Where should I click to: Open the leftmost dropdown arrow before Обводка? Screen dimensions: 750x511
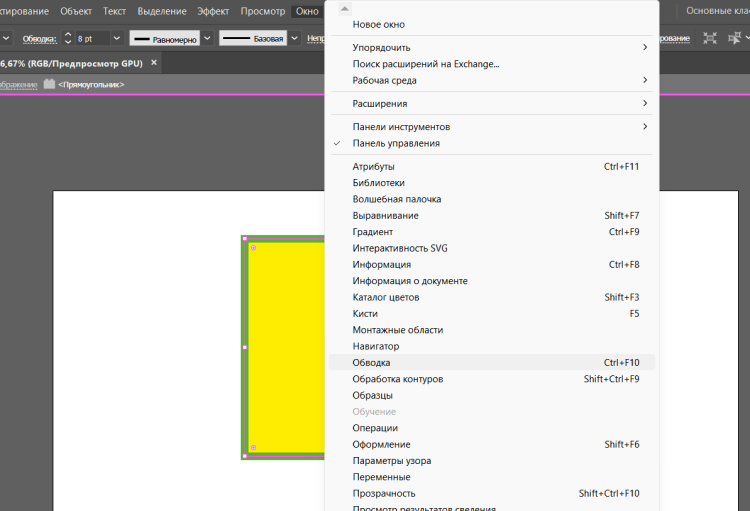coord(6,38)
